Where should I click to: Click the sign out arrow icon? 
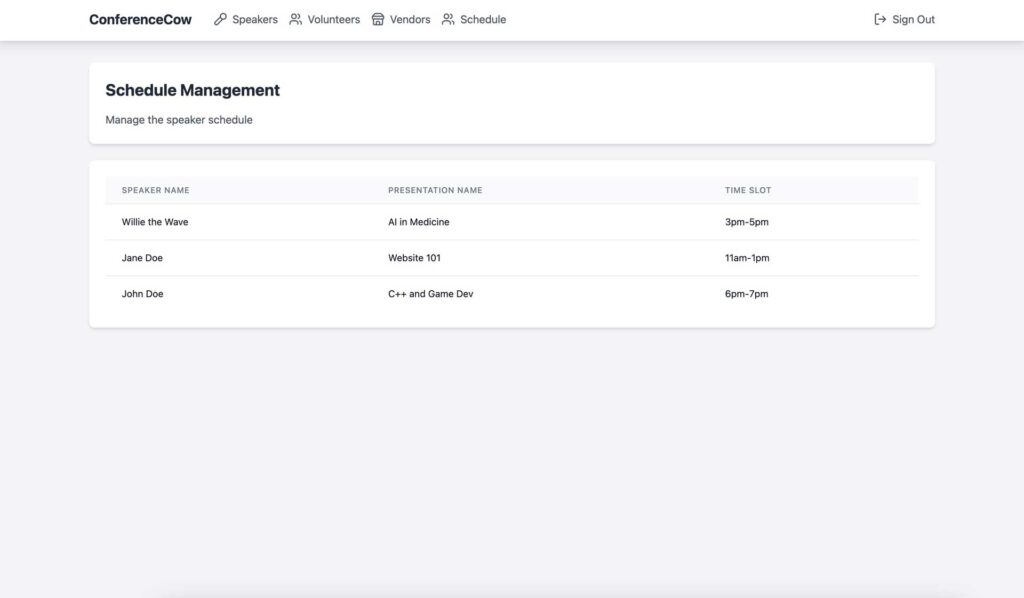tap(880, 19)
